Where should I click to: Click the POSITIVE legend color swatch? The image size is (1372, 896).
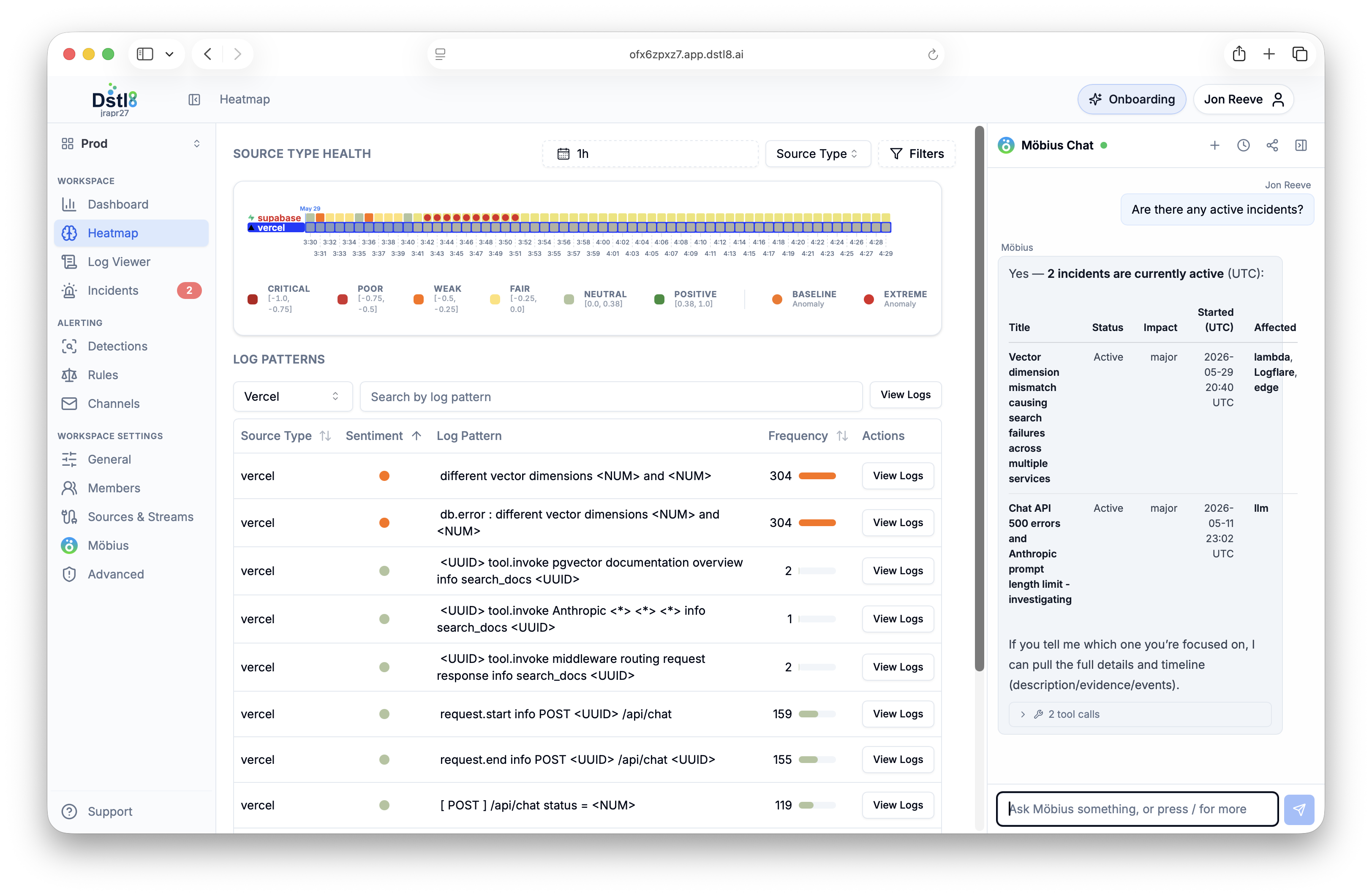659,300
